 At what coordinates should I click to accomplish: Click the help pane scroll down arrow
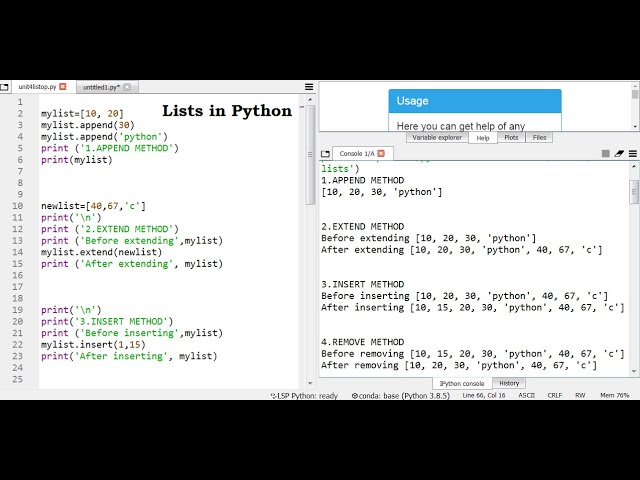point(635,127)
